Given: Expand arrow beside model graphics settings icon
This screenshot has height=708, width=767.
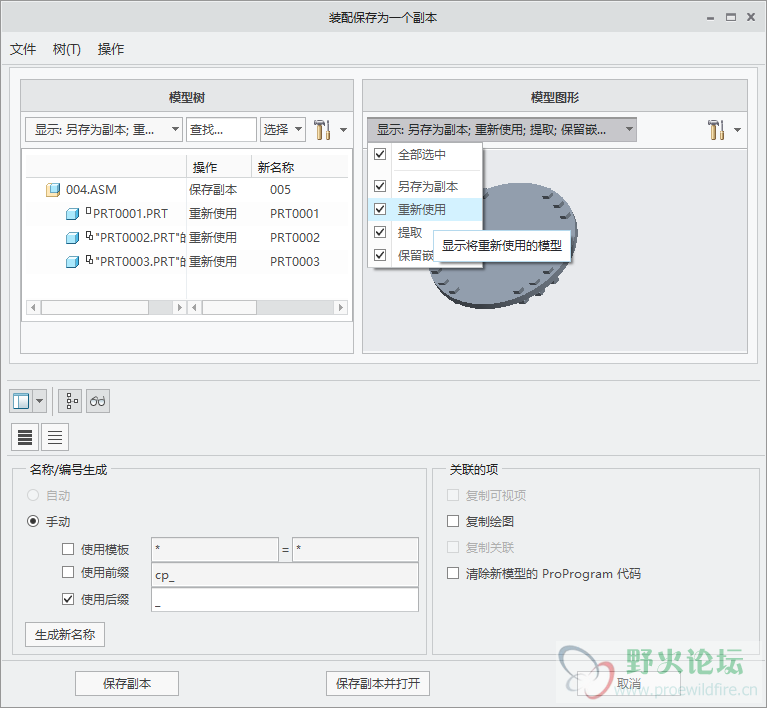Looking at the screenshot, I should click(737, 130).
